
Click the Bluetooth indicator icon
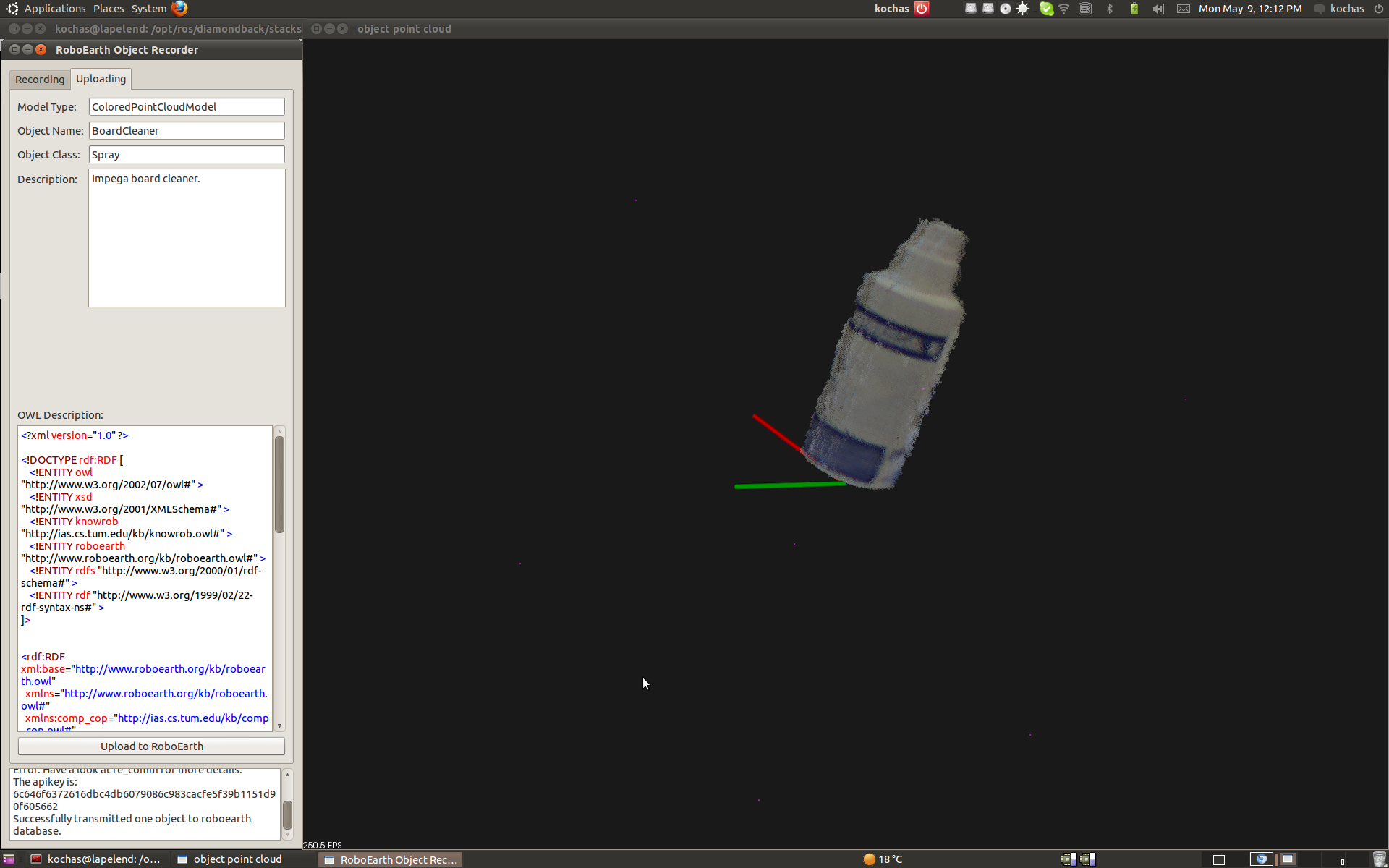(1110, 9)
